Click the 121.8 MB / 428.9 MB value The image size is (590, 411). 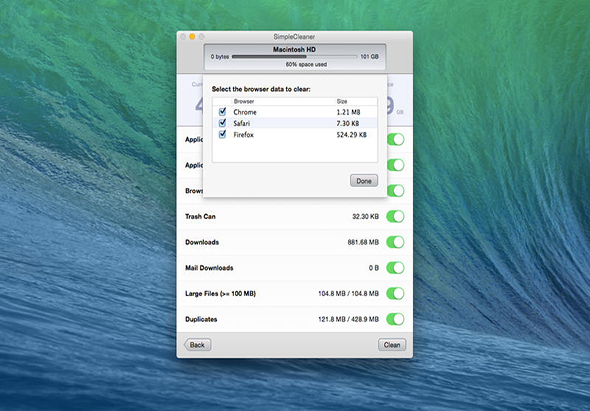[348, 319]
